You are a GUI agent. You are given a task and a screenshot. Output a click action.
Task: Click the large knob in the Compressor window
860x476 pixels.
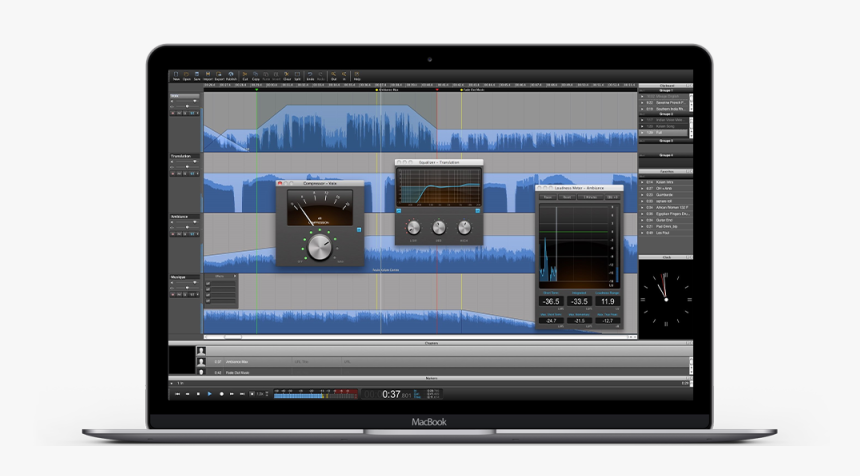pos(319,247)
